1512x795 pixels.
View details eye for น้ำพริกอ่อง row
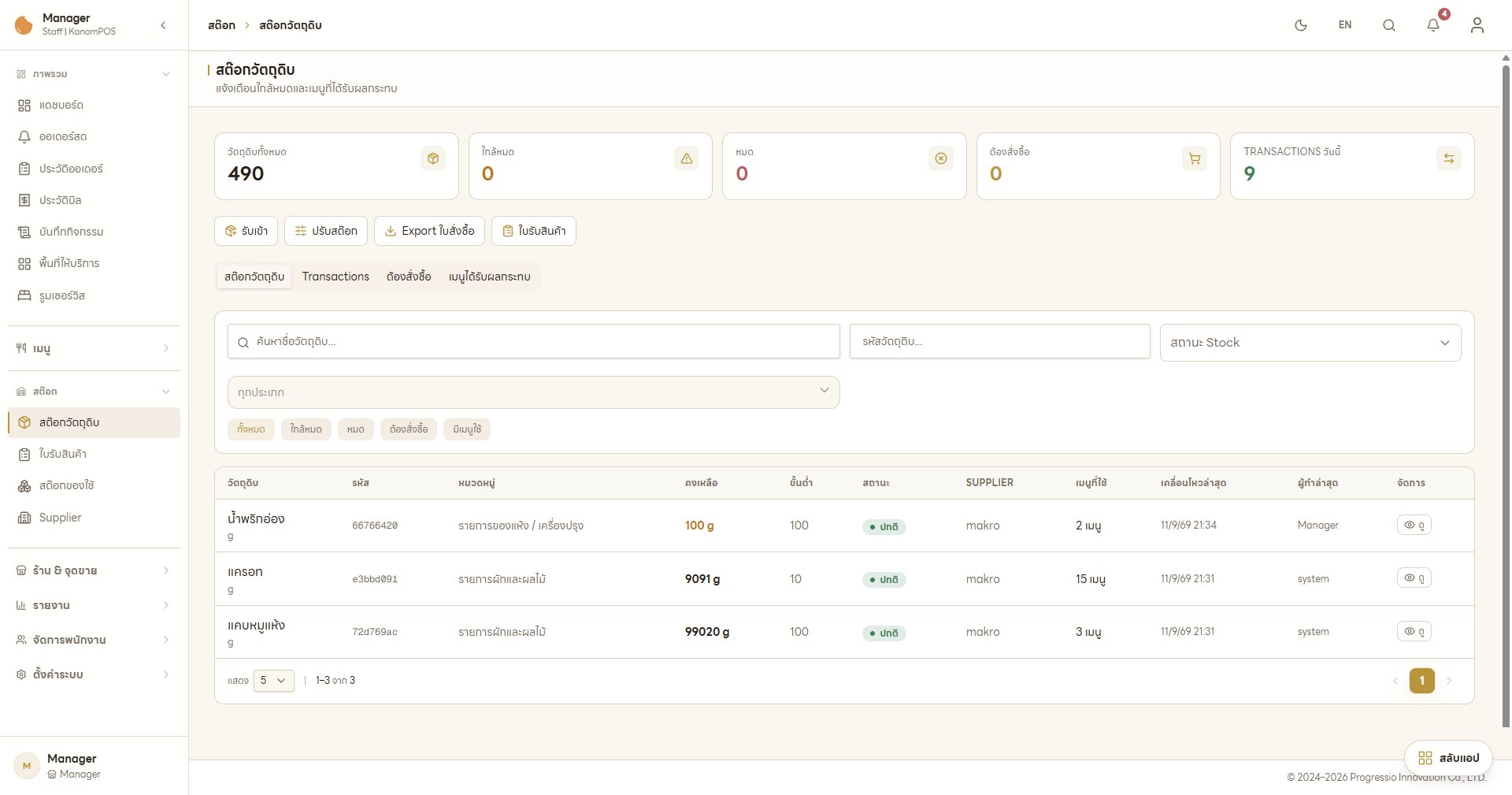[1414, 525]
